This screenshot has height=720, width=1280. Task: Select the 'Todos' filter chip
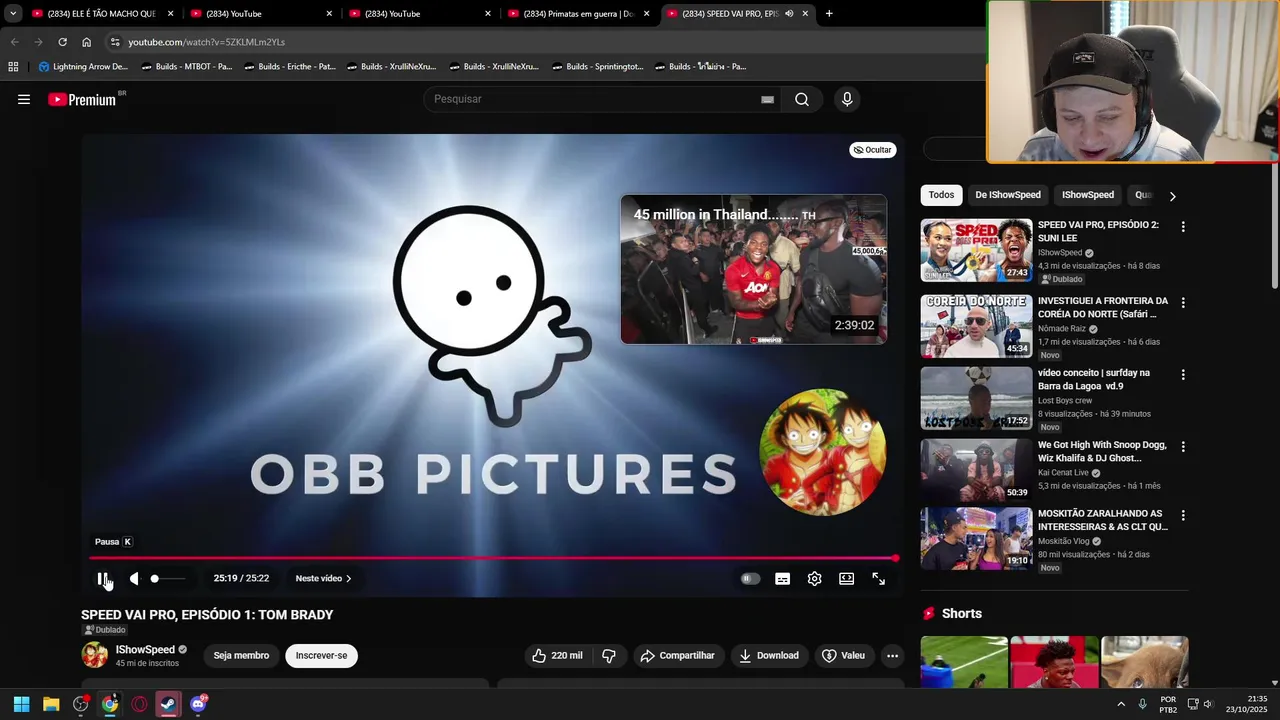941,195
